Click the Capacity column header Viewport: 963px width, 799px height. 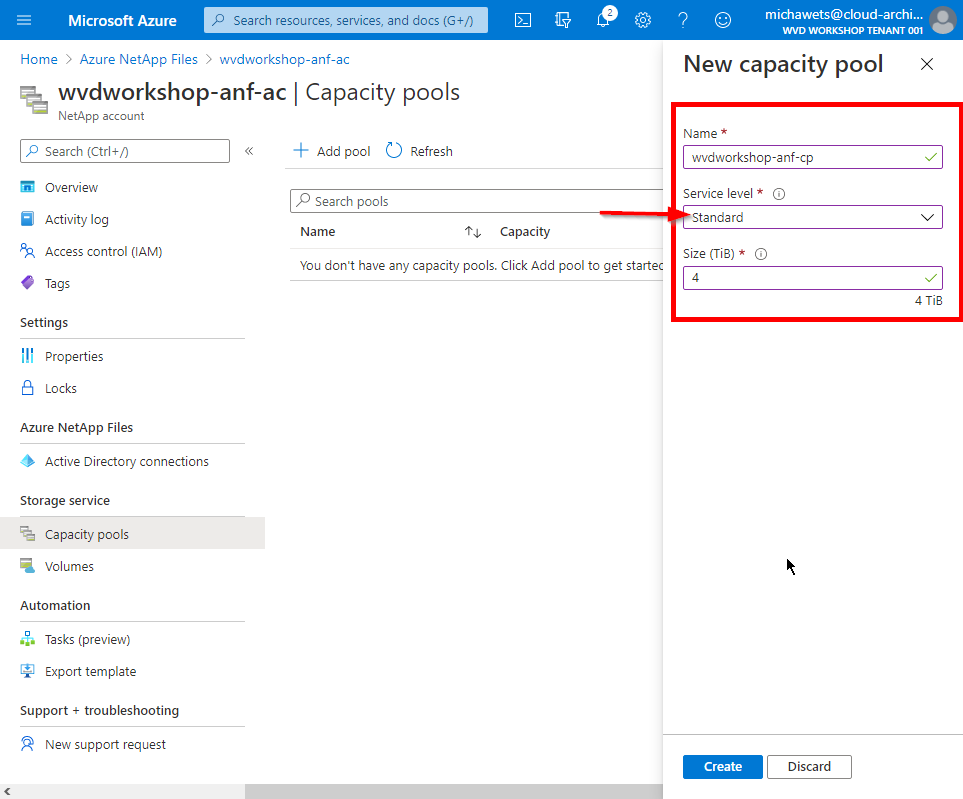click(525, 232)
